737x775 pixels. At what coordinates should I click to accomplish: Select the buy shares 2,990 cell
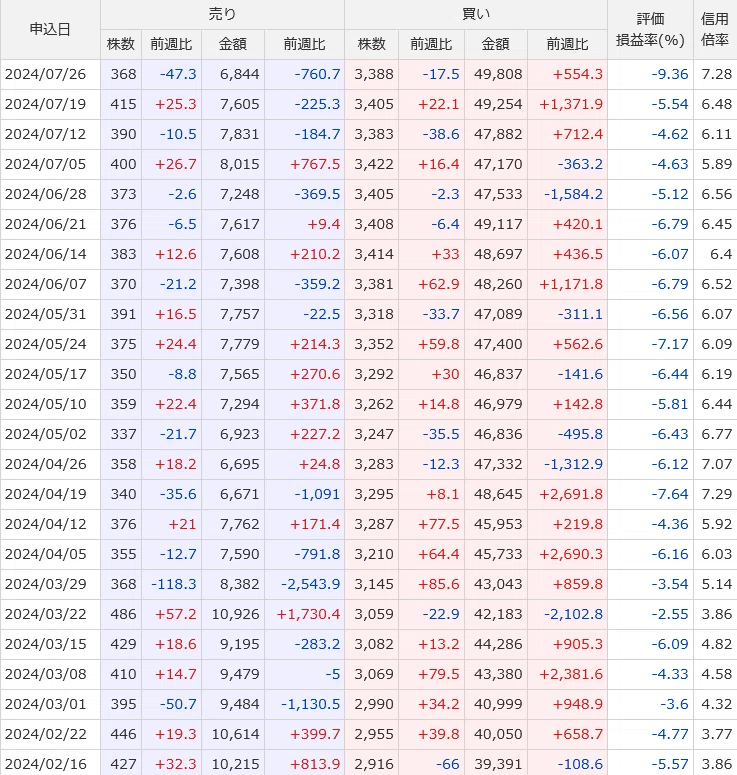(372, 704)
